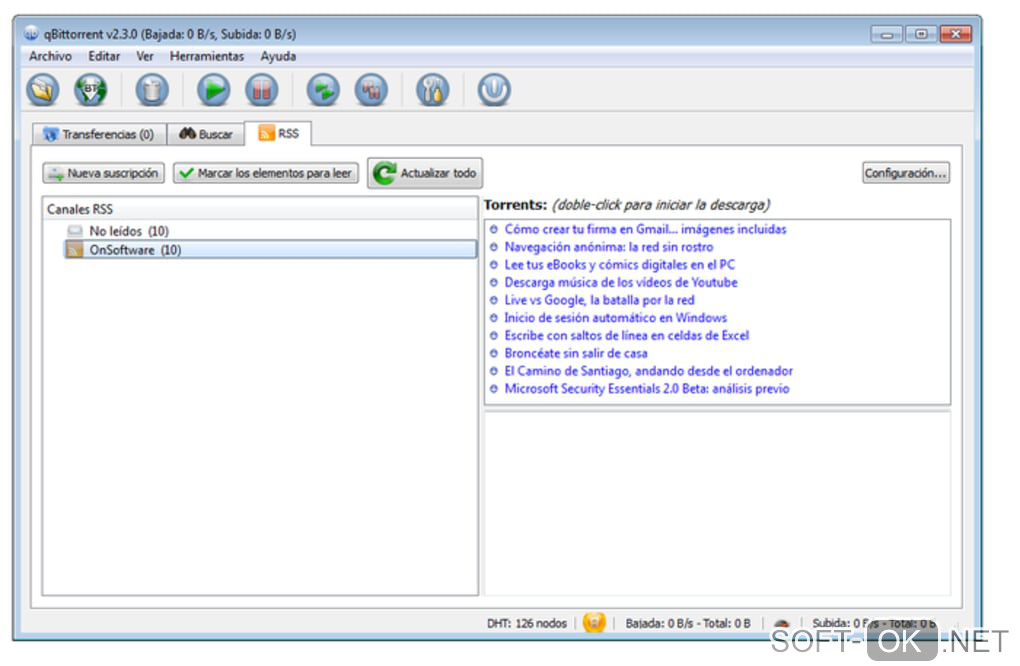The width and height of the screenshot is (1020, 666).
Task: Click Subida status bar text
Action: coord(873,623)
